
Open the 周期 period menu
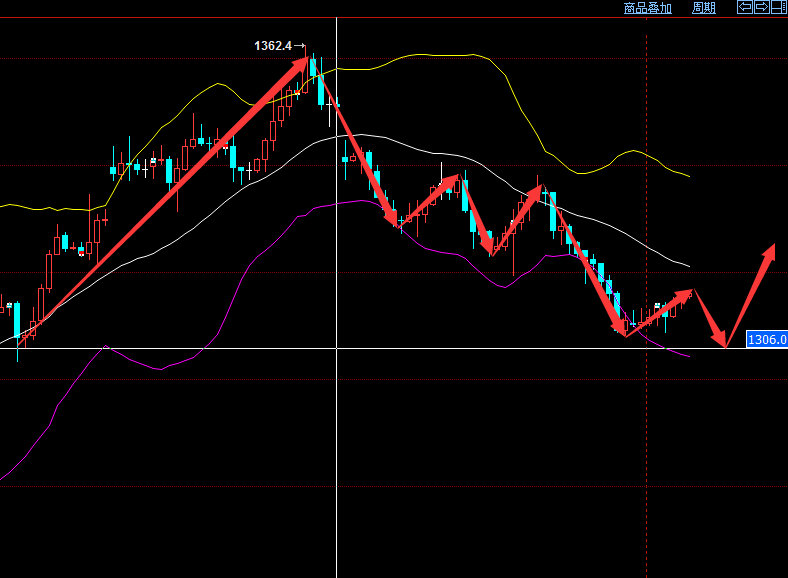[x=704, y=8]
